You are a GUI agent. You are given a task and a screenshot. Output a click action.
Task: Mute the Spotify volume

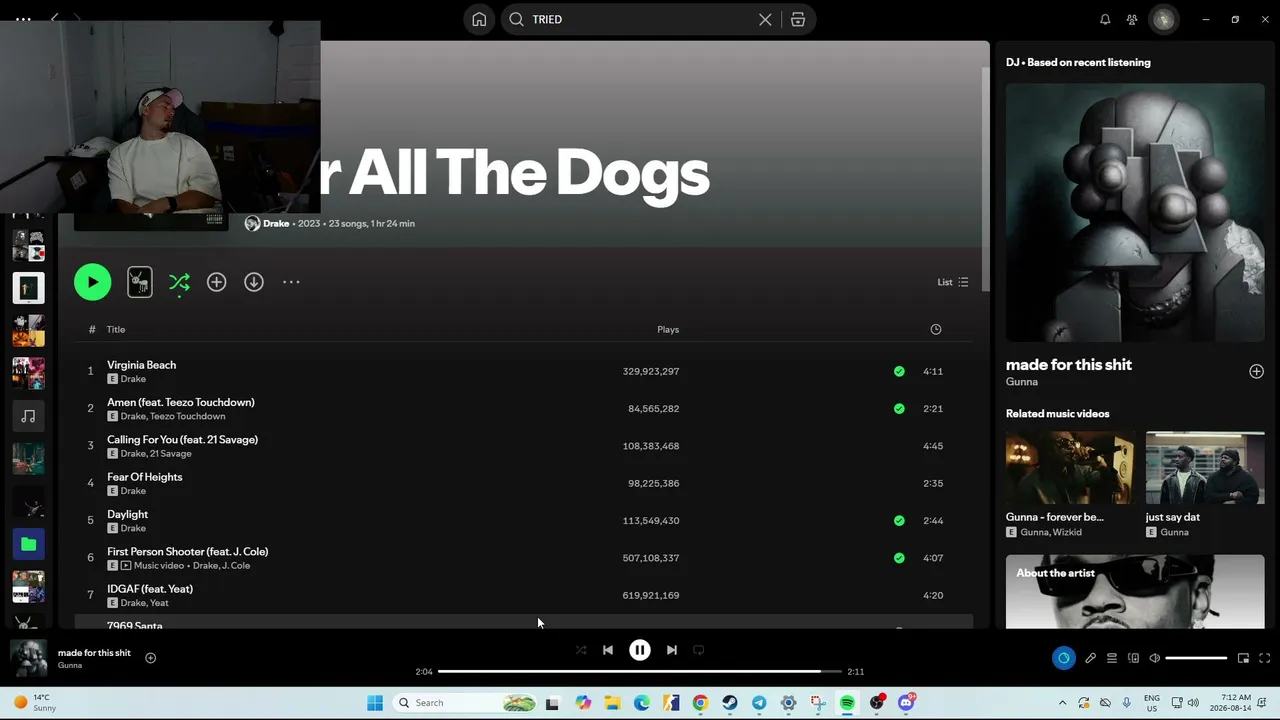pos(1154,658)
